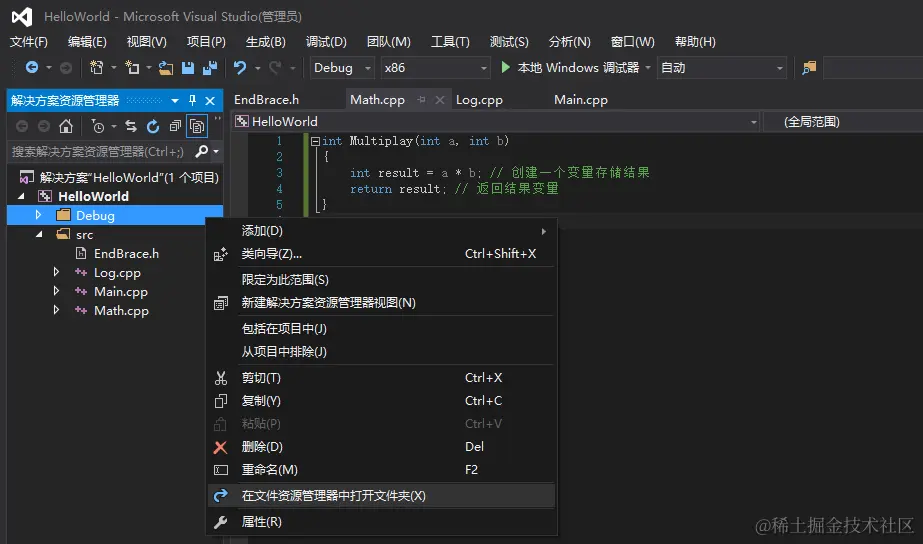Close the Math.cpp tab
This screenshot has height=544, width=923.
point(440,100)
